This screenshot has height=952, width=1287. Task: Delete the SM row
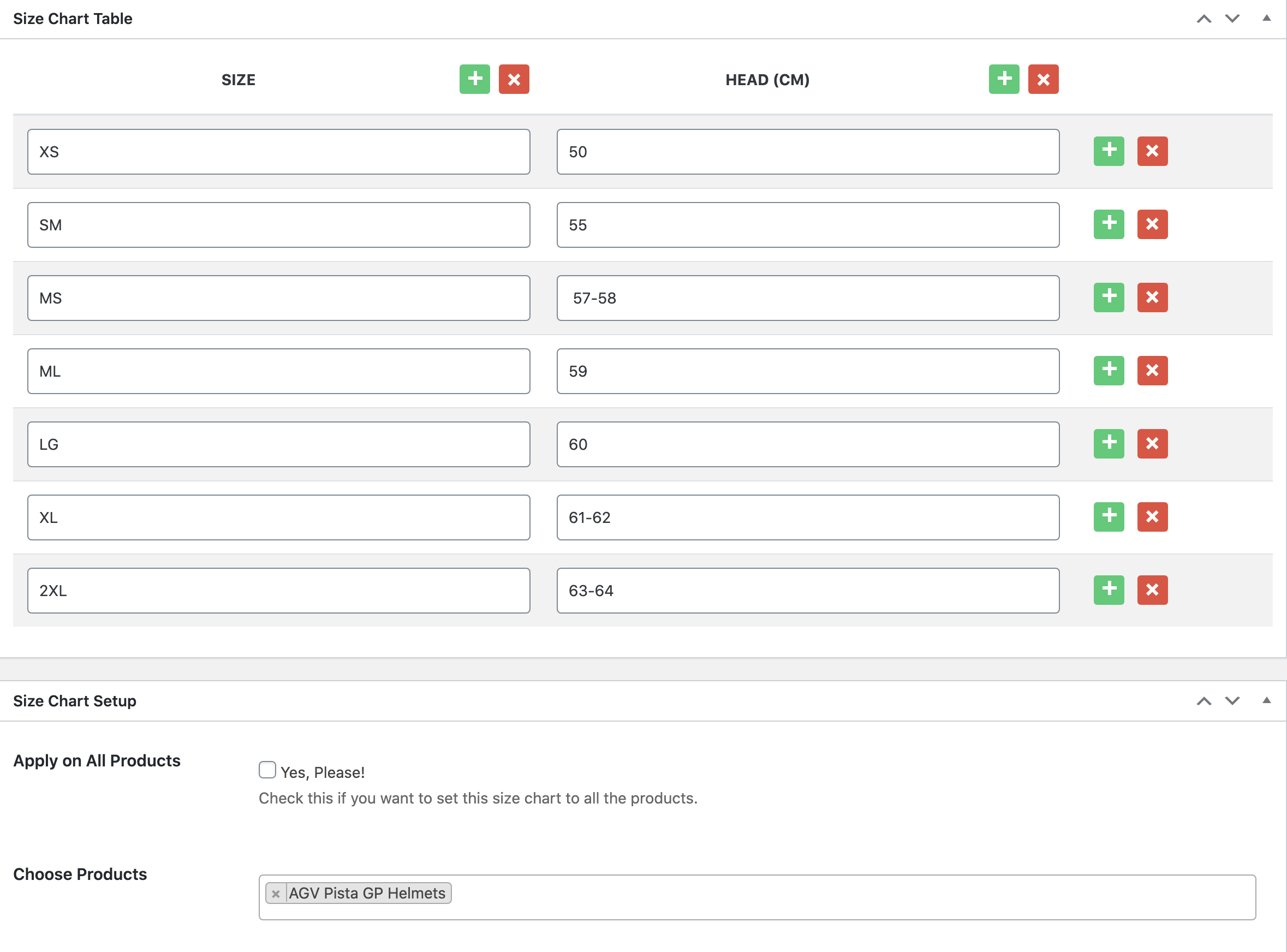click(1152, 224)
